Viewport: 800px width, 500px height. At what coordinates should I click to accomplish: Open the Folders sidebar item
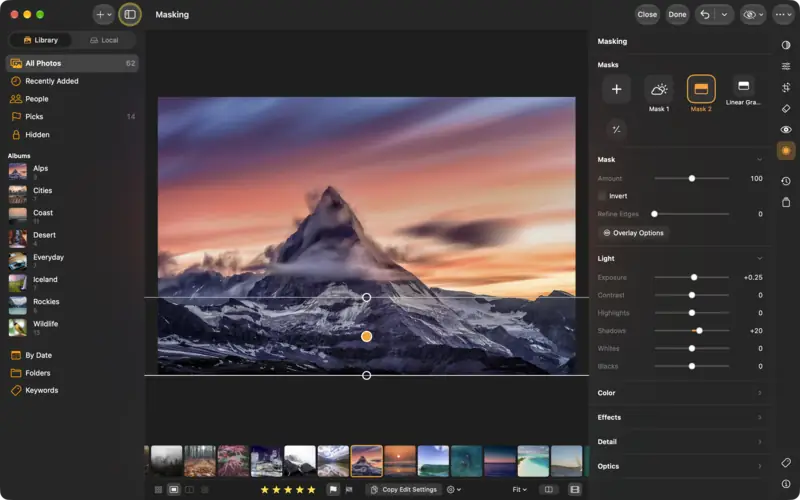click(x=72, y=373)
